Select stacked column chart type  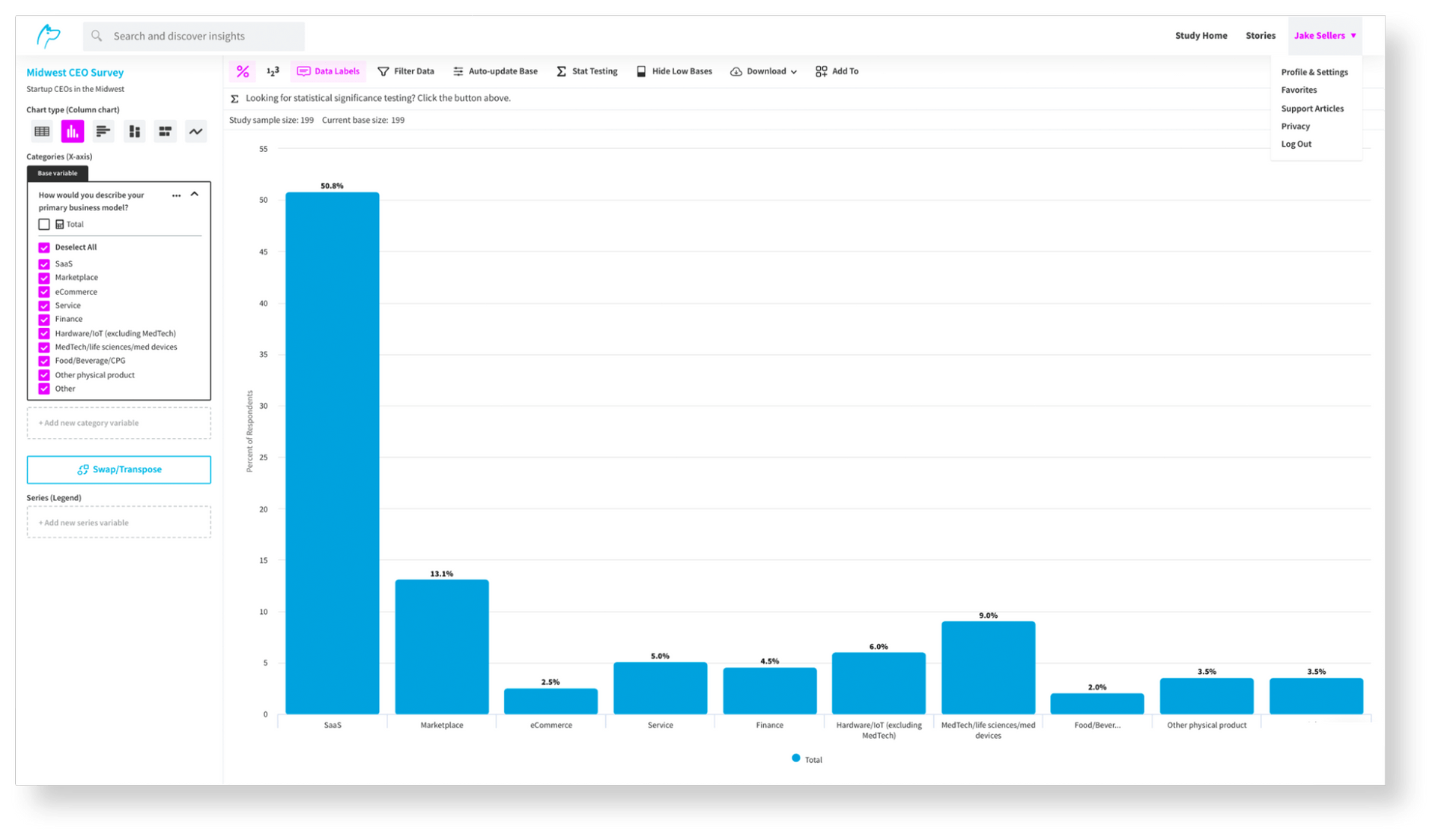(x=134, y=132)
